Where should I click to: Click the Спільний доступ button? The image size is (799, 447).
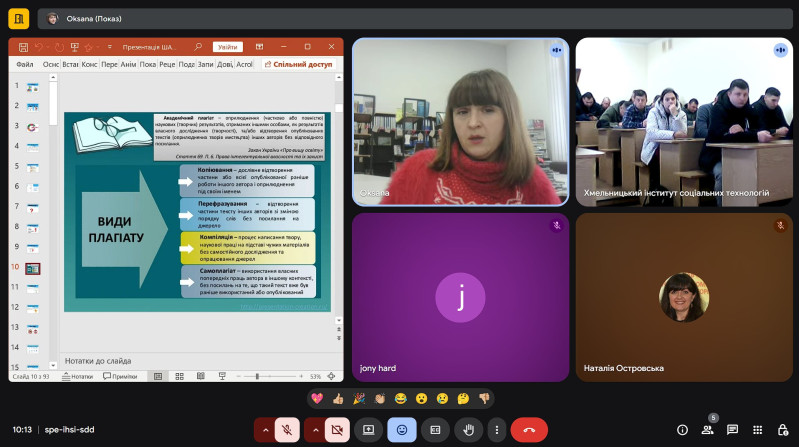coord(299,64)
